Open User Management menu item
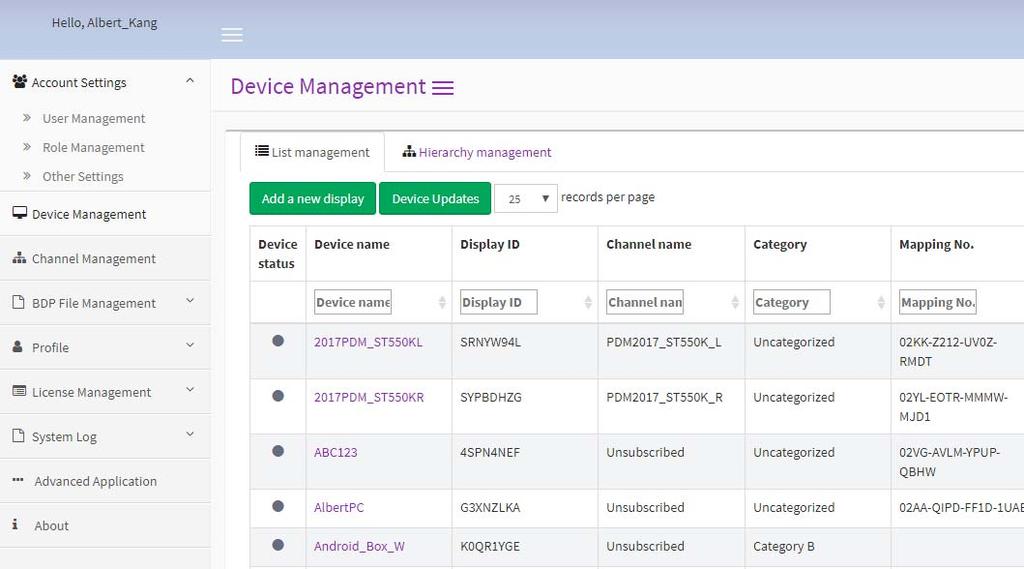This screenshot has height=569, width=1024. pyautogui.click(x=94, y=118)
